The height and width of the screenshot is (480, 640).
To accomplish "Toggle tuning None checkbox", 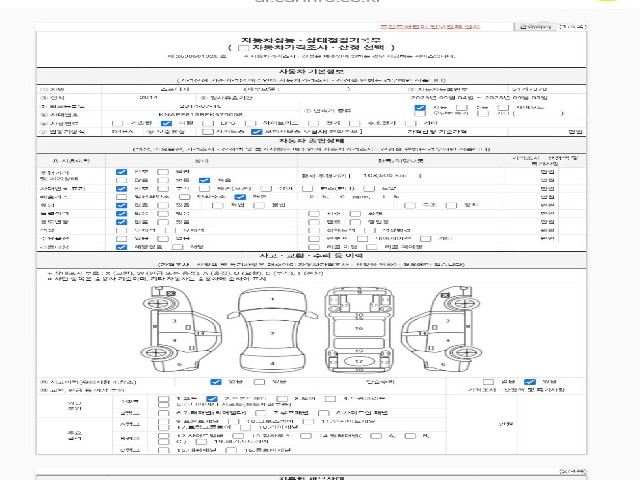I will pos(121,205).
